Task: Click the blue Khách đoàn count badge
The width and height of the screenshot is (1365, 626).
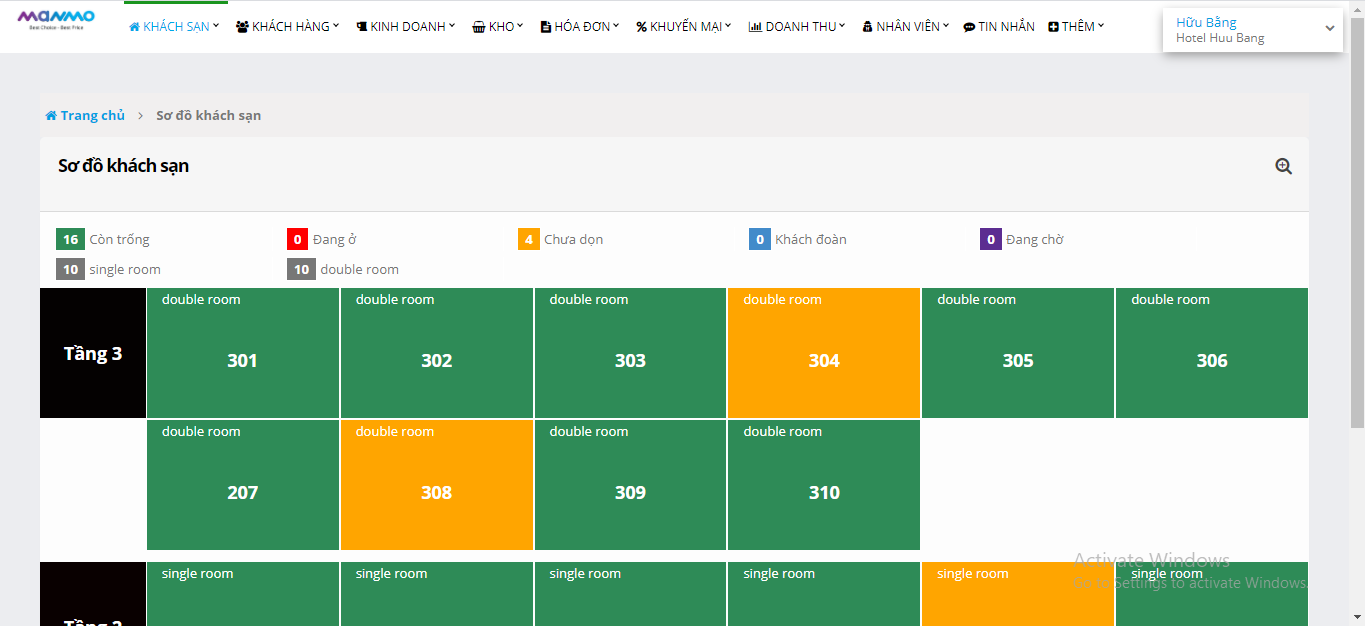Action: (x=760, y=240)
